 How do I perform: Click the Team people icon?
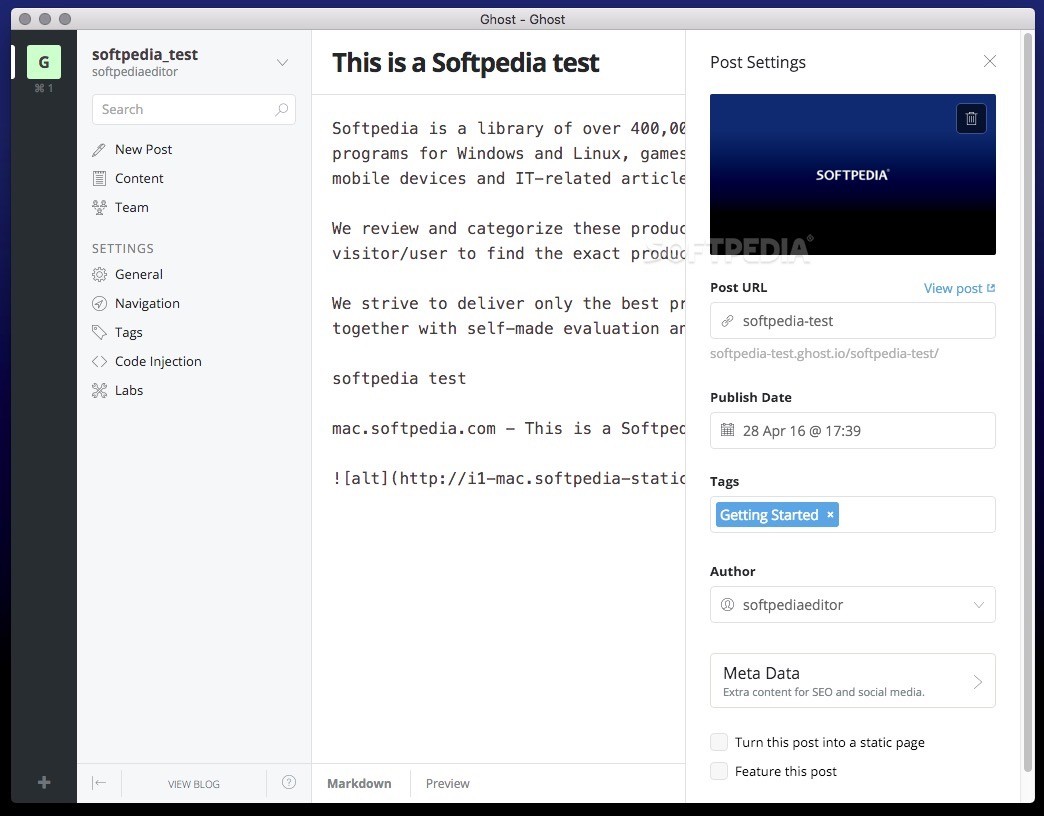pyautogui.click(x=99, y=208)
